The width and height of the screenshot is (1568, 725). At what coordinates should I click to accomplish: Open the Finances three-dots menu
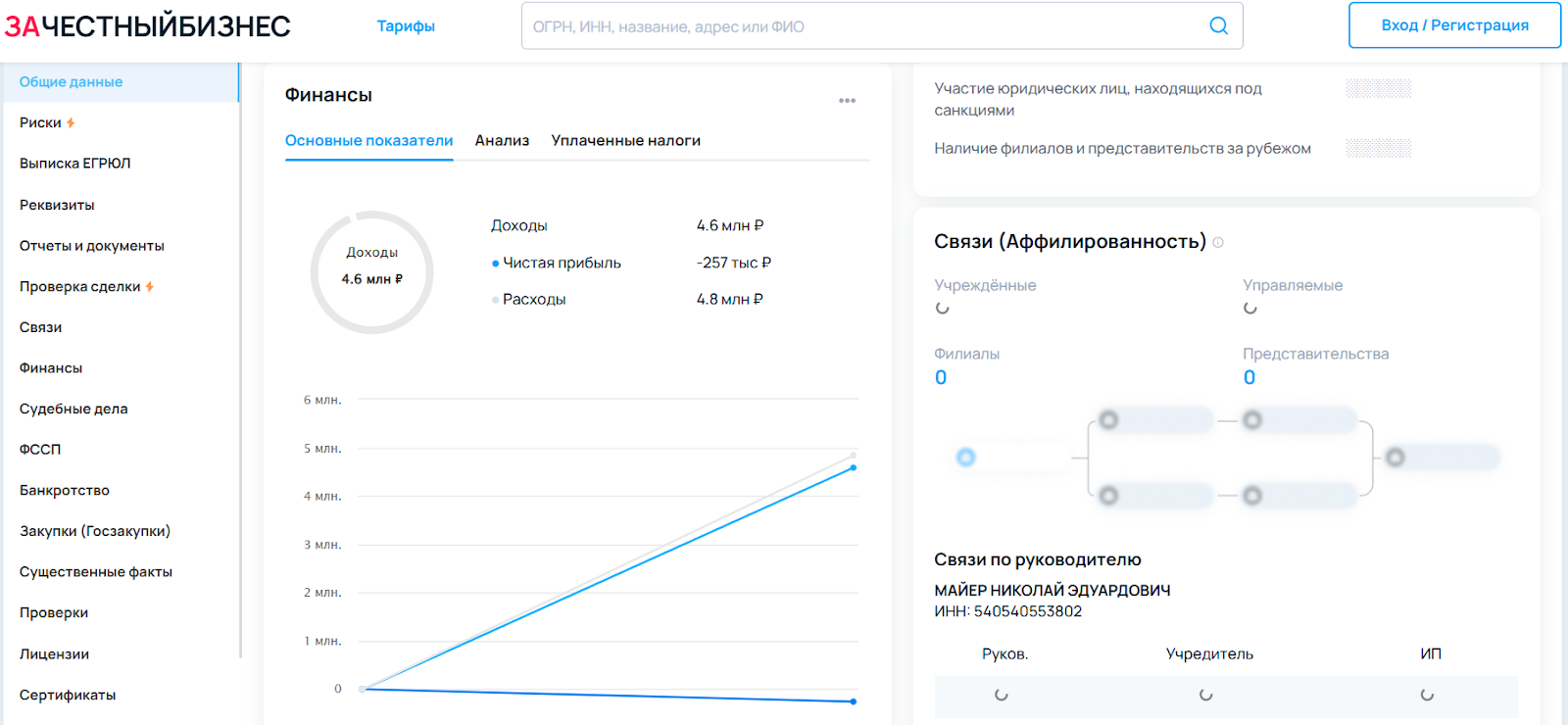(847, 101)
